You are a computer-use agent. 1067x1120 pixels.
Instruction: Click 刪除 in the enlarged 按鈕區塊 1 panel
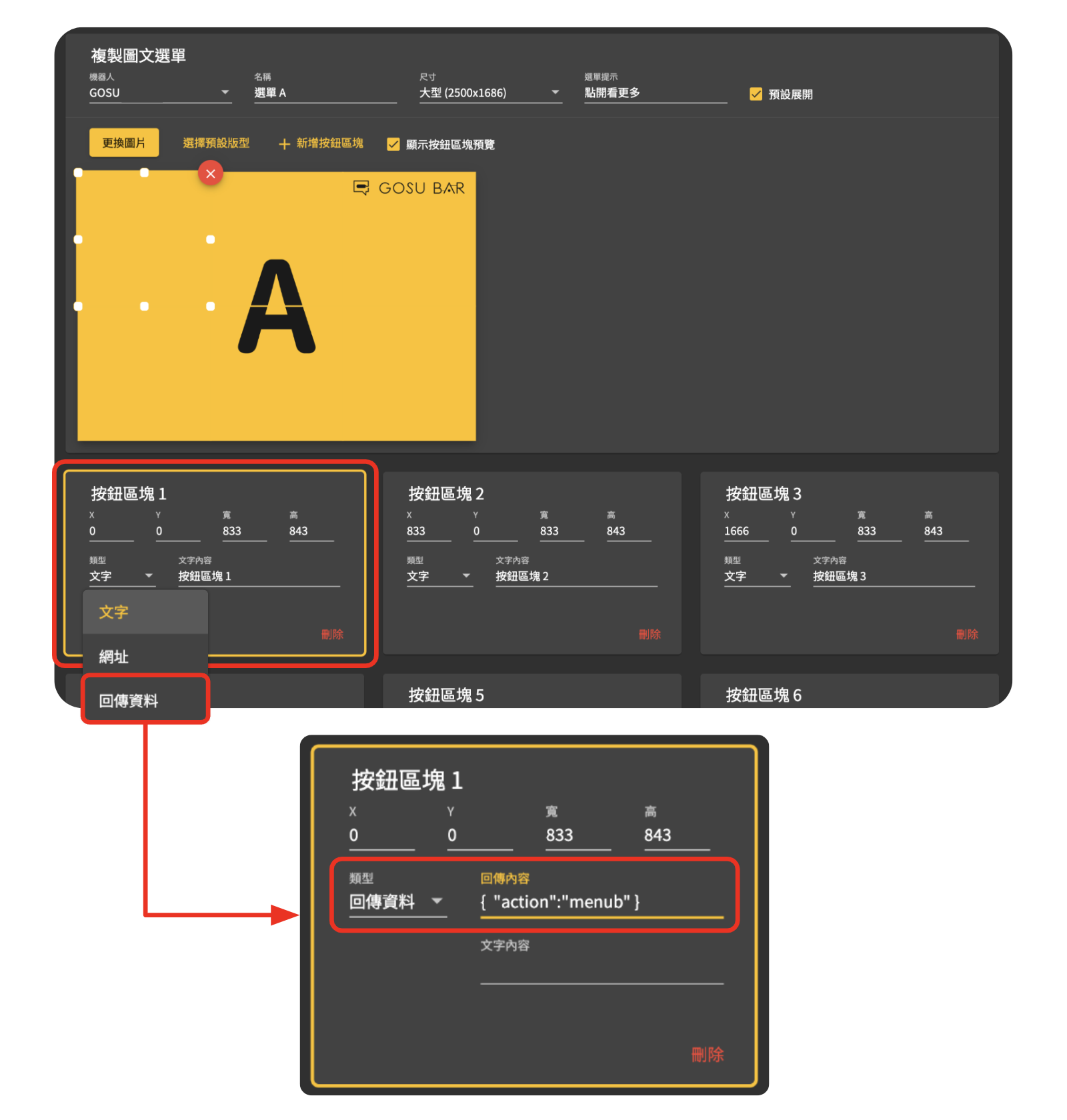point(708,1055)
